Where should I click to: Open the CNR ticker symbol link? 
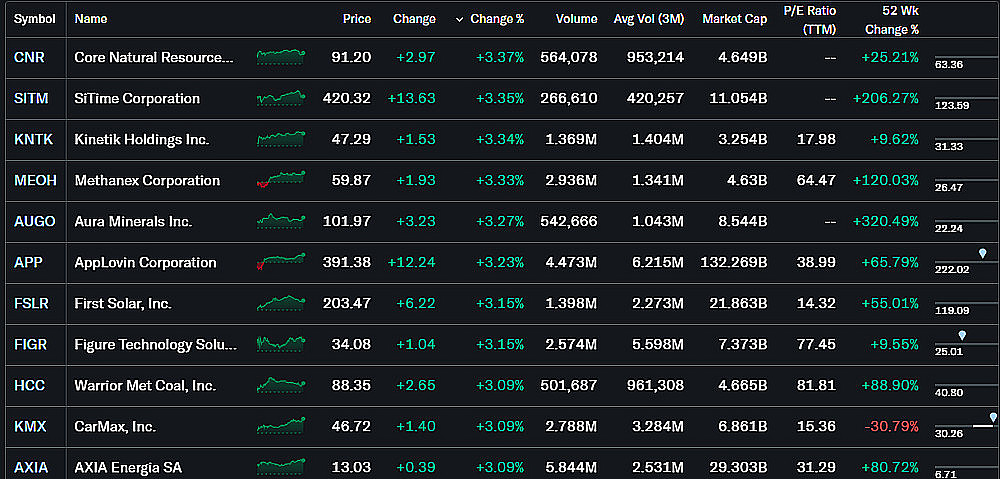click(29, 57)
